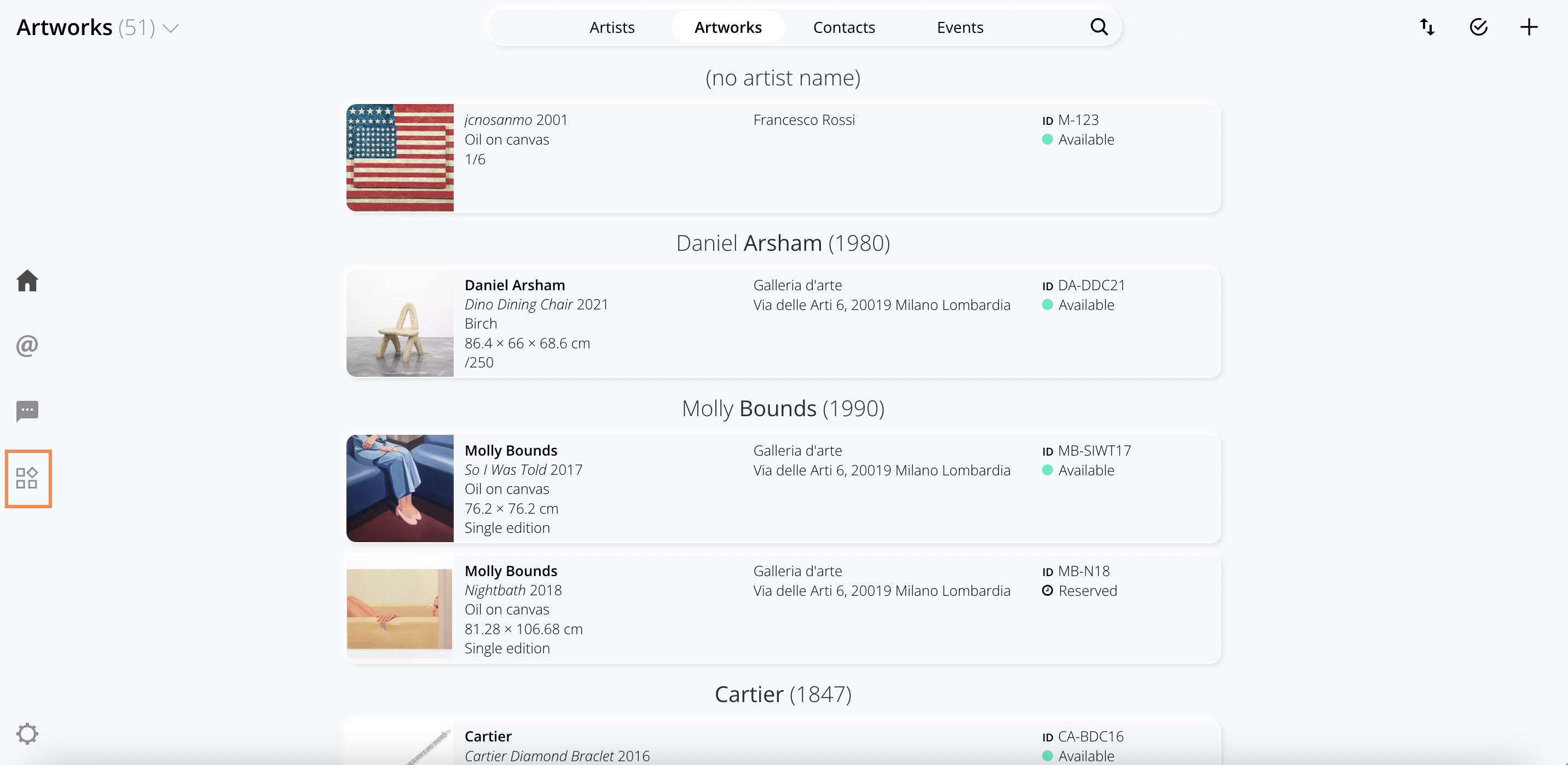Click ID M-123 text
The width and height of the screenshot is (1568, 765).
point(1071,120)
